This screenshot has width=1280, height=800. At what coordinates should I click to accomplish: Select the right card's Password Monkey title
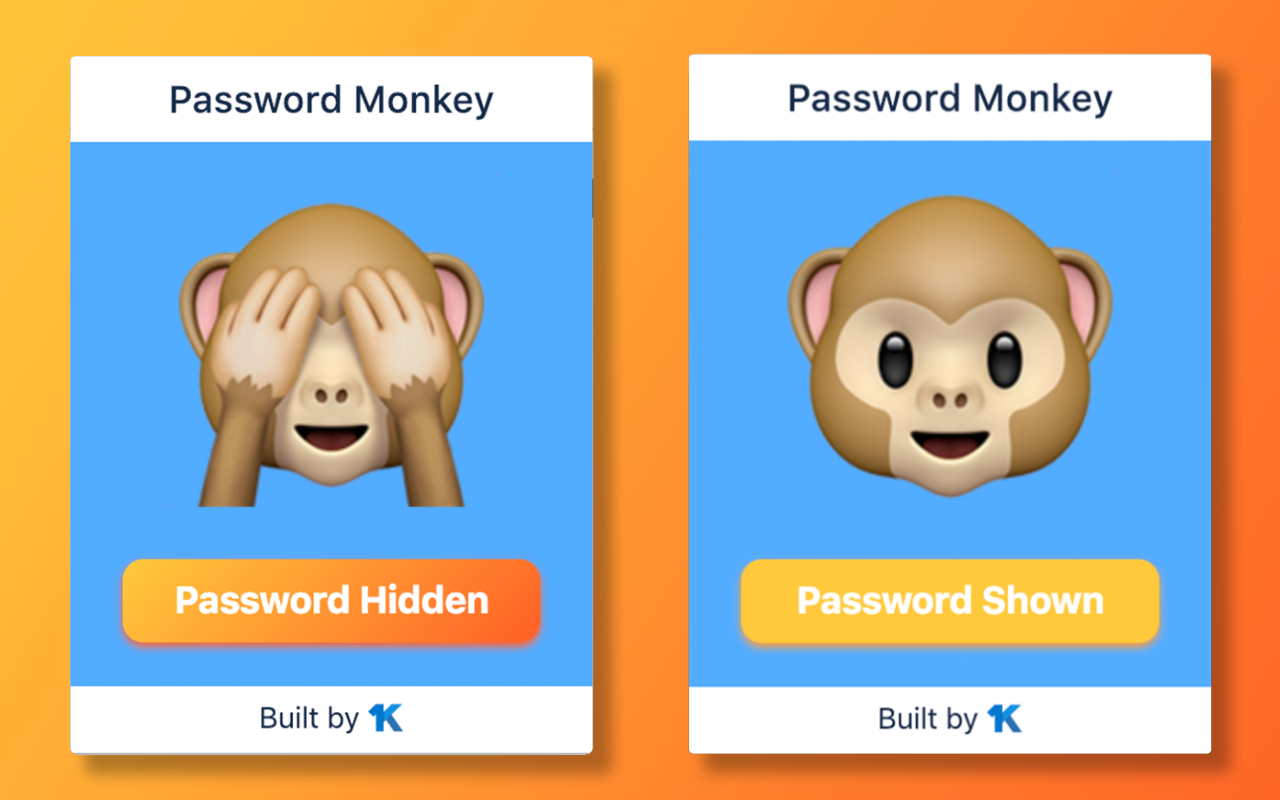click(x=950, y=99)
